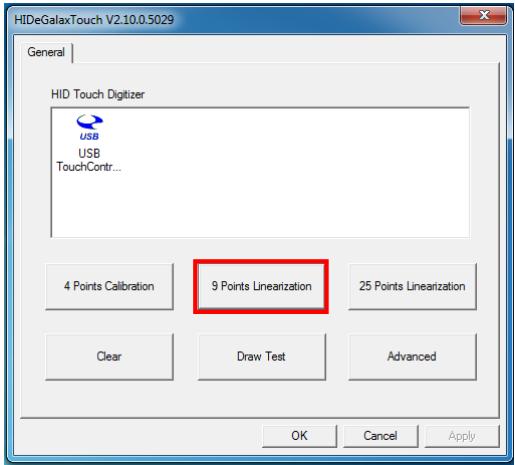Open the Draw Test

[261, 357]
